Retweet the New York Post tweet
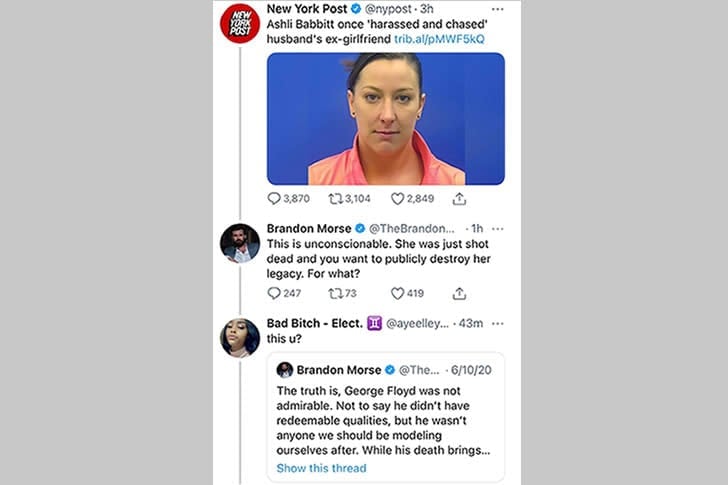 click(335, 199)
